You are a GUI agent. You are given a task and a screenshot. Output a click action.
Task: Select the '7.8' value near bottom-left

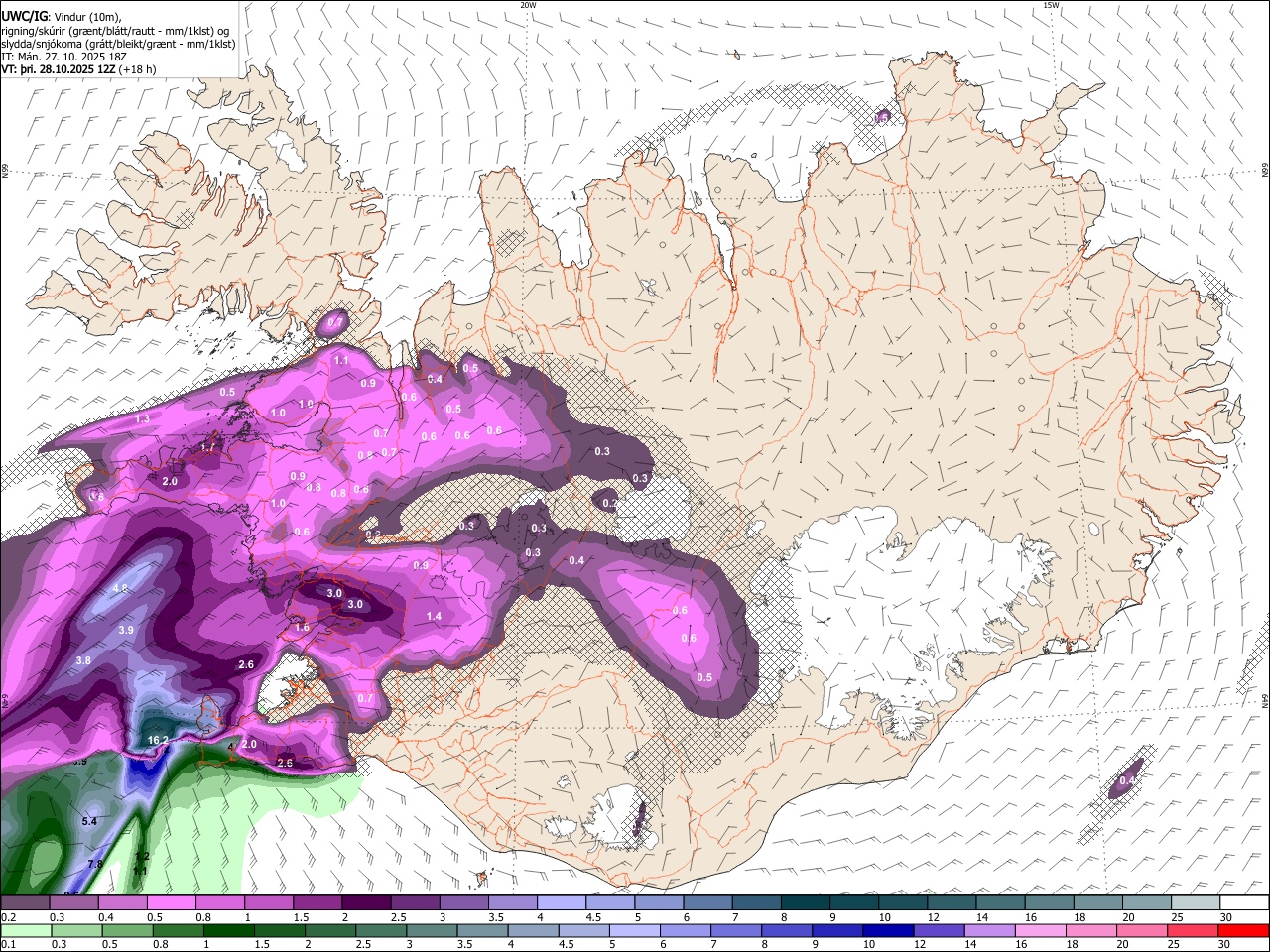(95, 864)
